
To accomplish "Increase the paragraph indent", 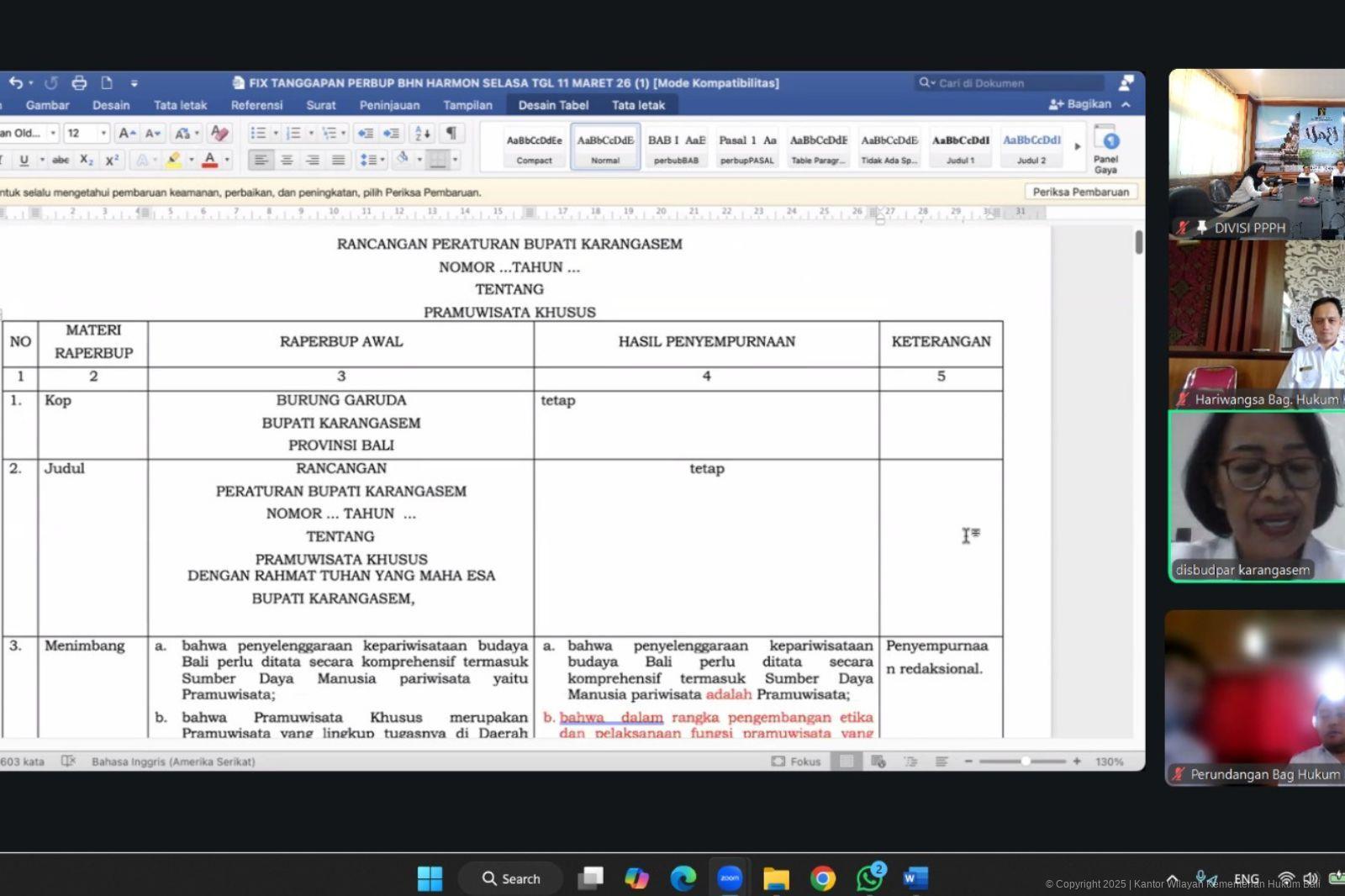I will (x=392, y=133).
